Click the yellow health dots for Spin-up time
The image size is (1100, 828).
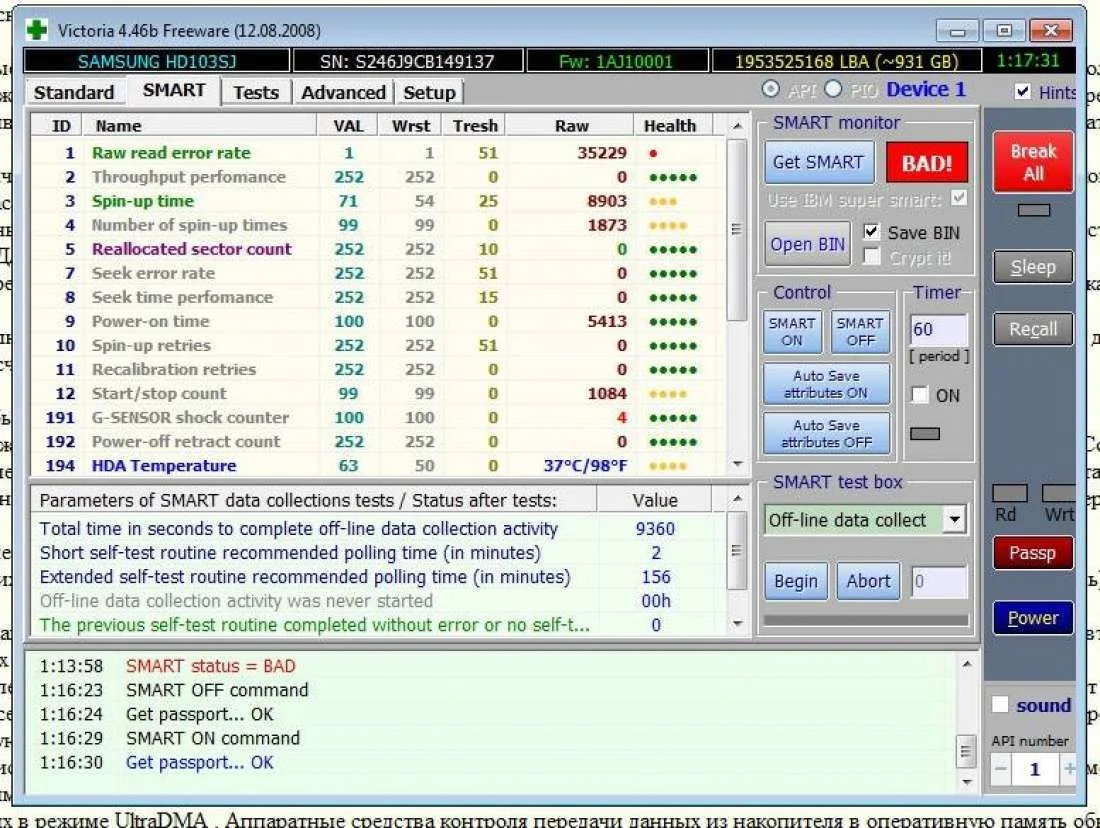pyautogui.click(x=663, y=201)
